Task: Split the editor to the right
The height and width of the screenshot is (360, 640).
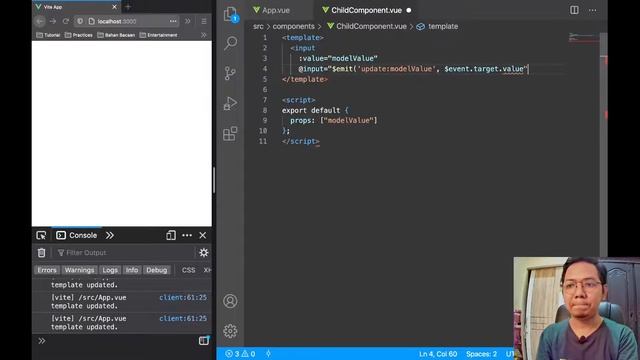Action: pyautogui.click(x=574, y=10)
